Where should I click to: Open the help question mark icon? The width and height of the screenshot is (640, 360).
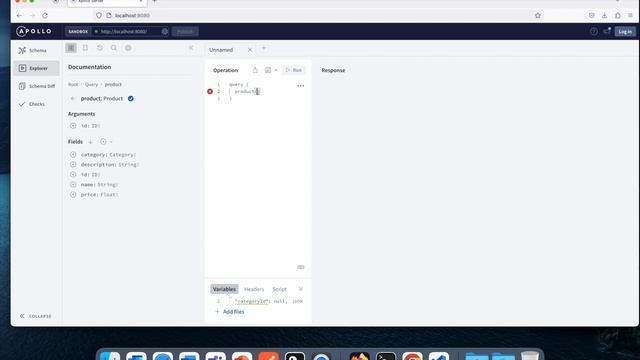click(x=594, y=31)
